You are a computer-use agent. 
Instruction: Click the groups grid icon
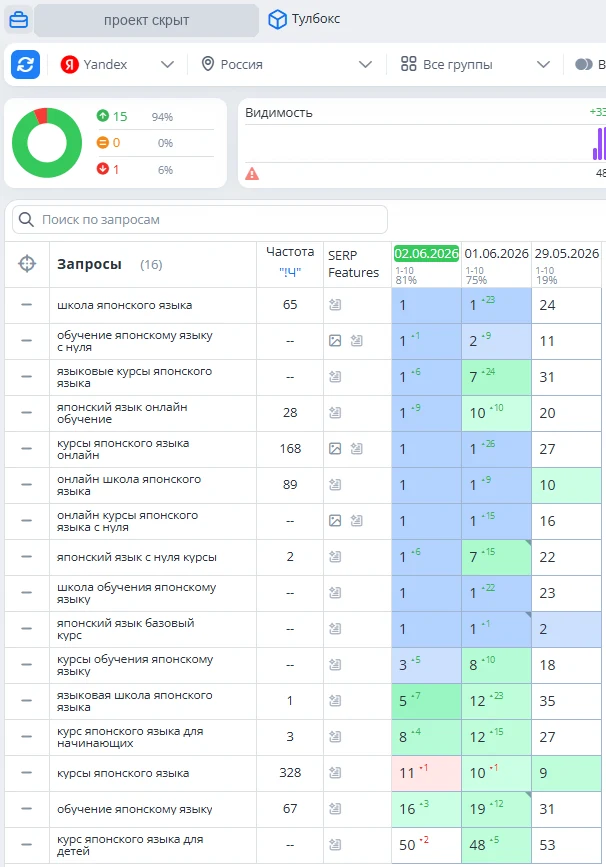click(409, 64)
